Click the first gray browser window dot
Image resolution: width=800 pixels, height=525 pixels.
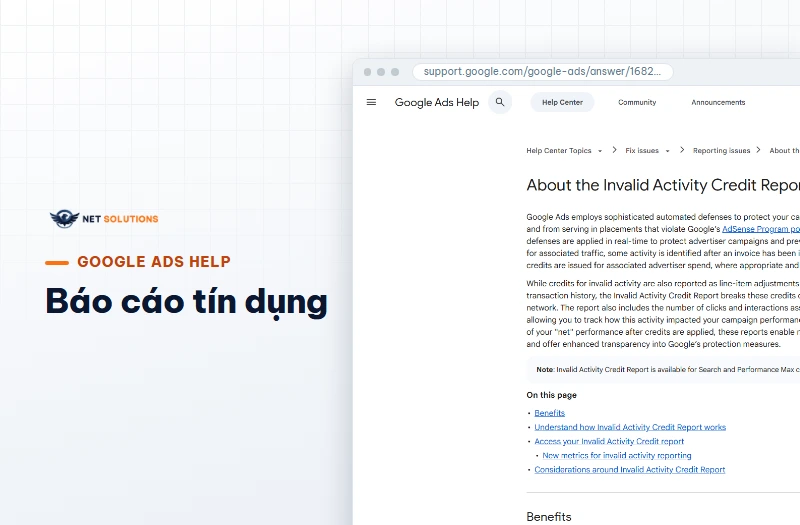(367, 72)
